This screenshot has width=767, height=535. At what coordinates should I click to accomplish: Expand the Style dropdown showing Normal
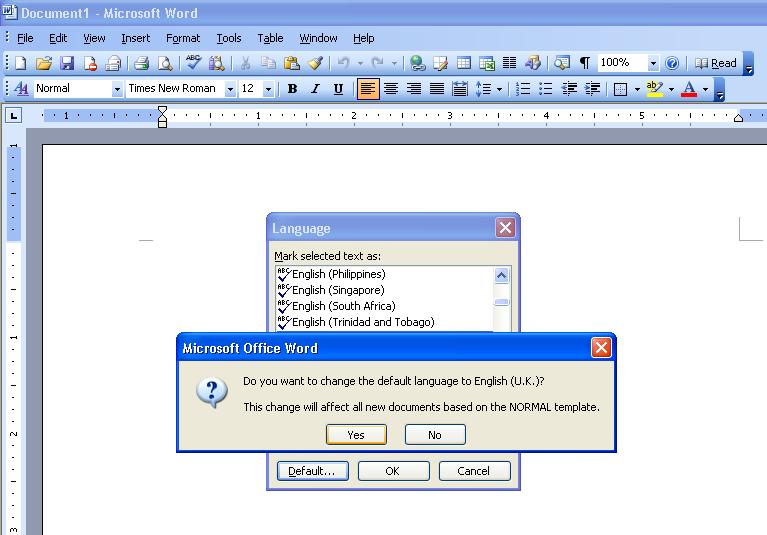click(x=117, y=89)
